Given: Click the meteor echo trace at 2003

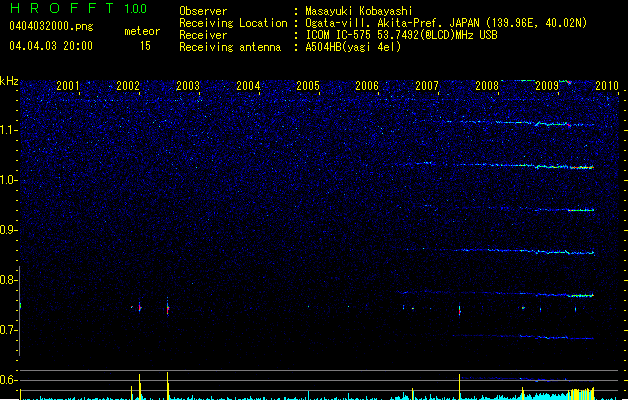Looking at the screenshot, I should [x=168, y=307].
